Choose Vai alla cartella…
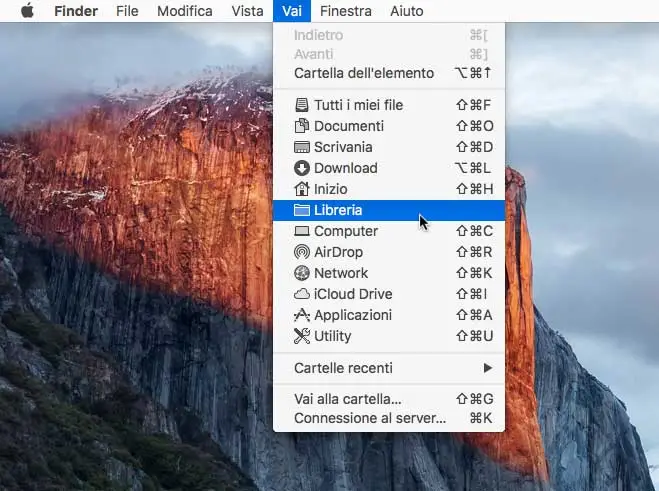659x491 pixels. (389, 399)
